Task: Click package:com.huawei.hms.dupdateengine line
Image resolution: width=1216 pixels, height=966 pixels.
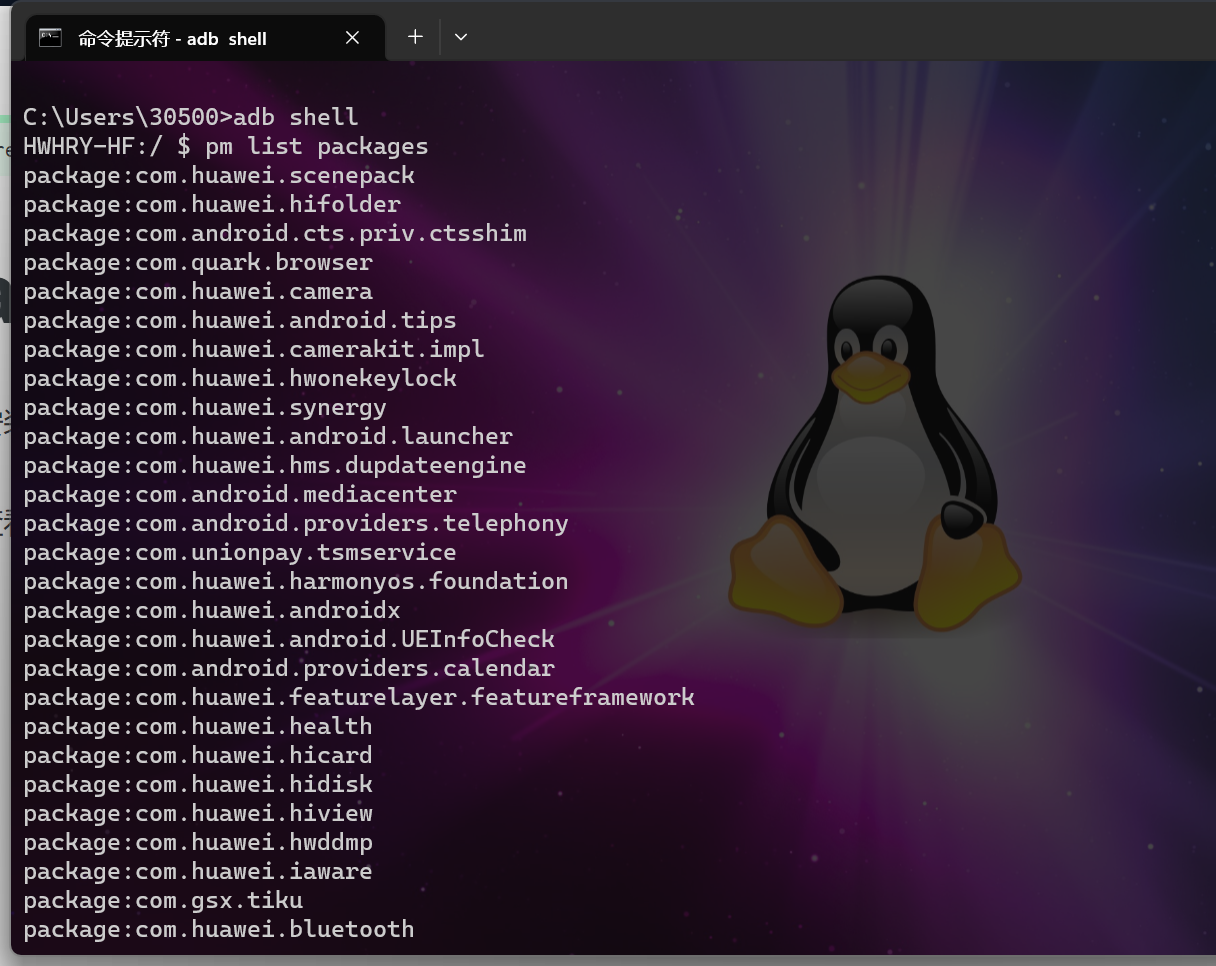Action: pyautogui.click(x=275, y=465)
